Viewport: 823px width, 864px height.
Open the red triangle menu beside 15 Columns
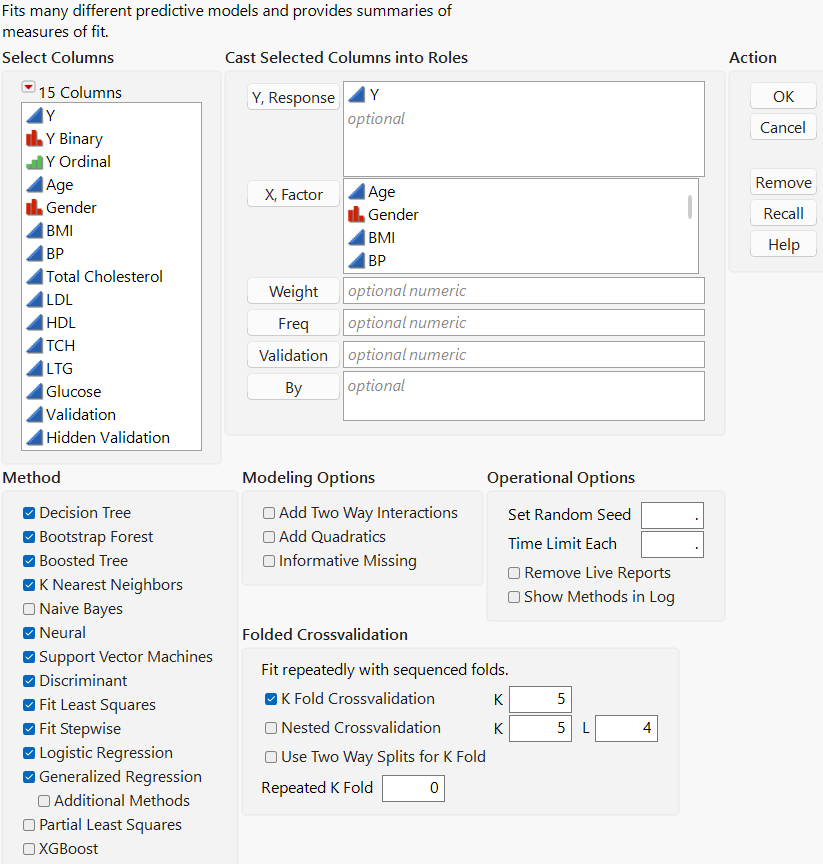click(x=28, y=88)
